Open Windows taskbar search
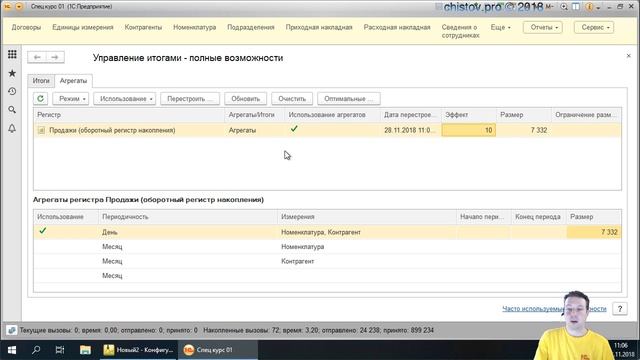The width and height of the screenshot is (640, 360). [x=36, y=350]
